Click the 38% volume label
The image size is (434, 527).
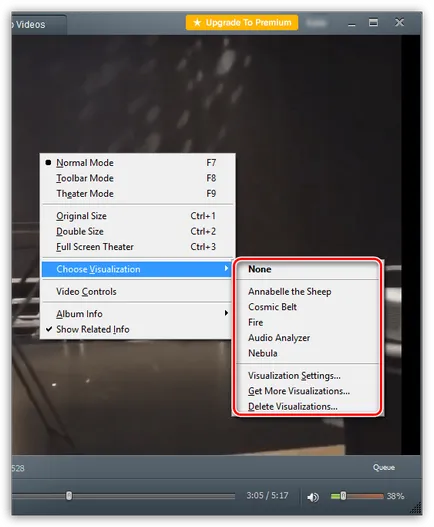point(395,496)
